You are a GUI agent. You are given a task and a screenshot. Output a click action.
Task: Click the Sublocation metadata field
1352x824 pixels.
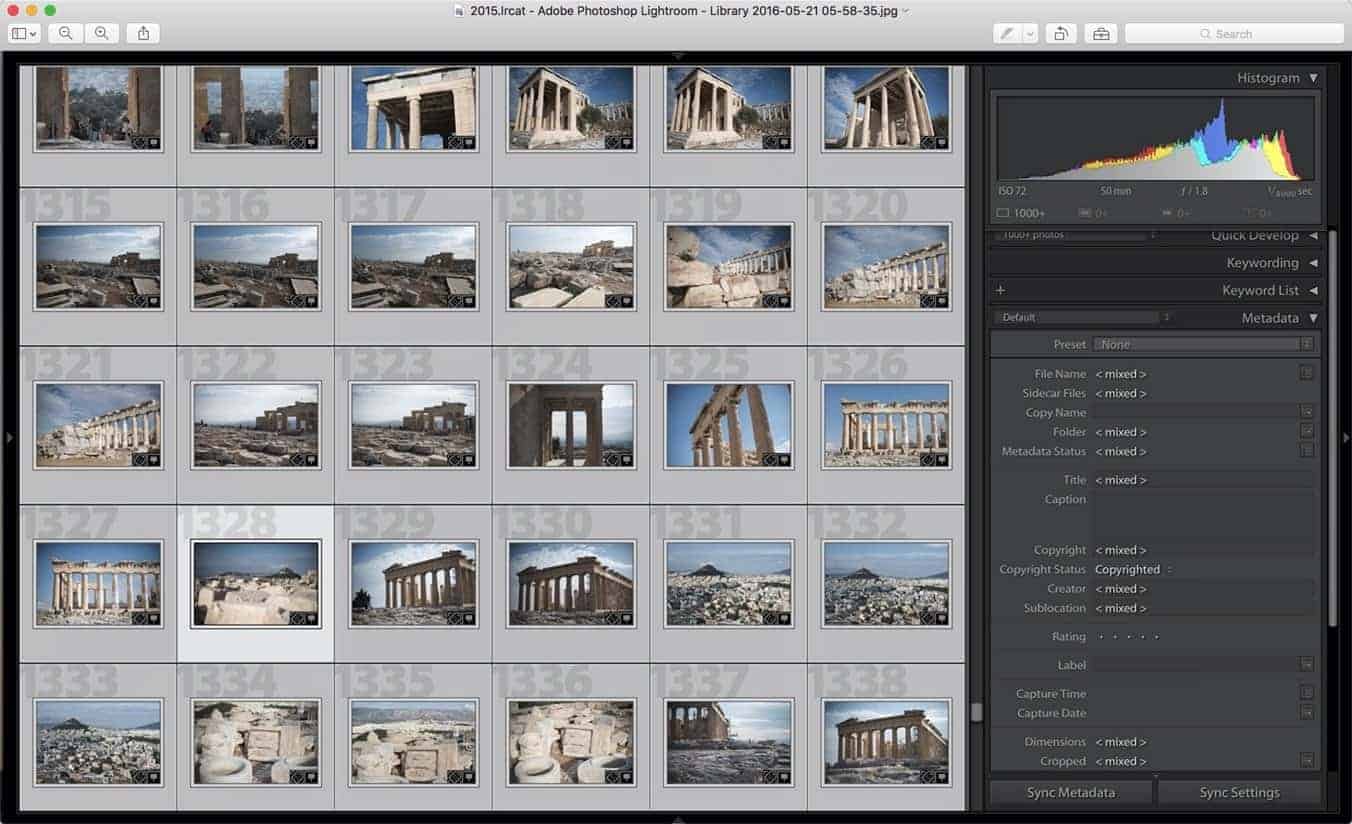1204,608
